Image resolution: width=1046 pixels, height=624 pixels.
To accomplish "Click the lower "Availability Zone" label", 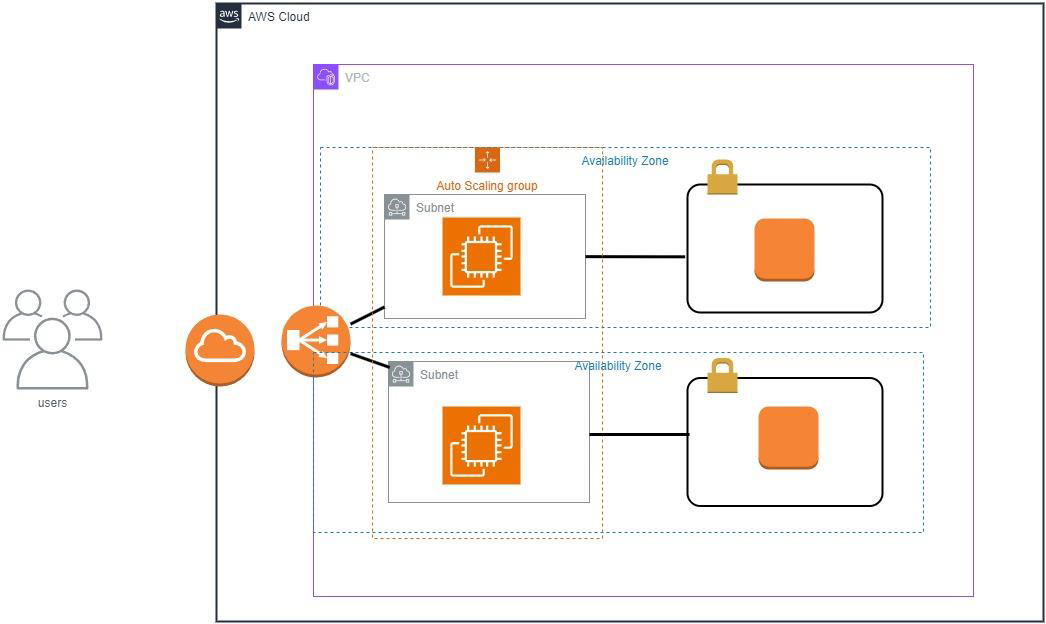I will (618, 366).
